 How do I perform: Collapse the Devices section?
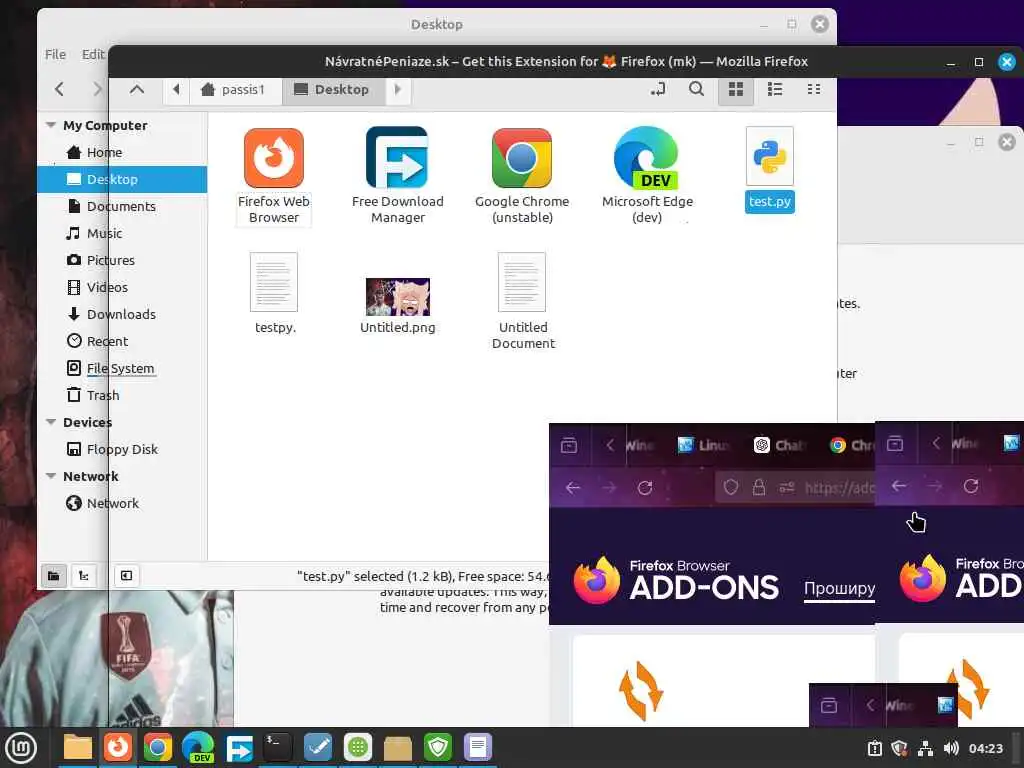[x=51, y=422]
